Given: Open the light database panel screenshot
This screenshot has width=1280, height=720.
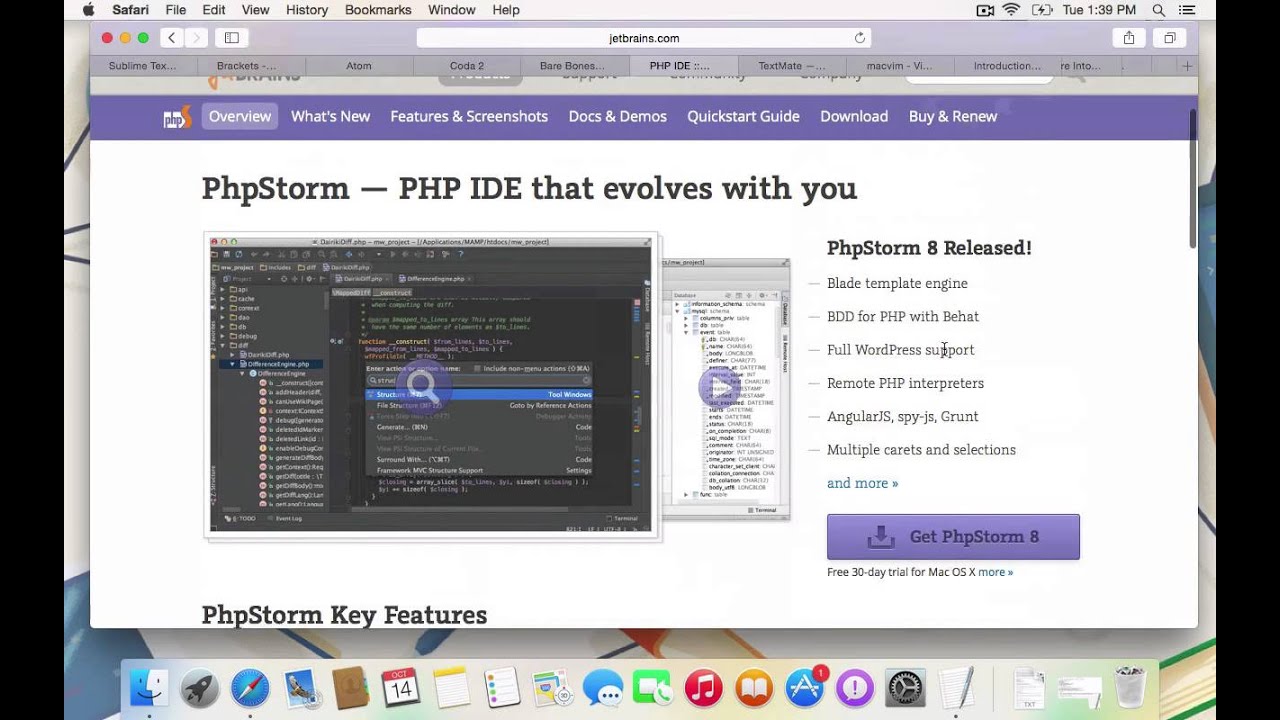Looking at the screenshot, I should [725, 388].
